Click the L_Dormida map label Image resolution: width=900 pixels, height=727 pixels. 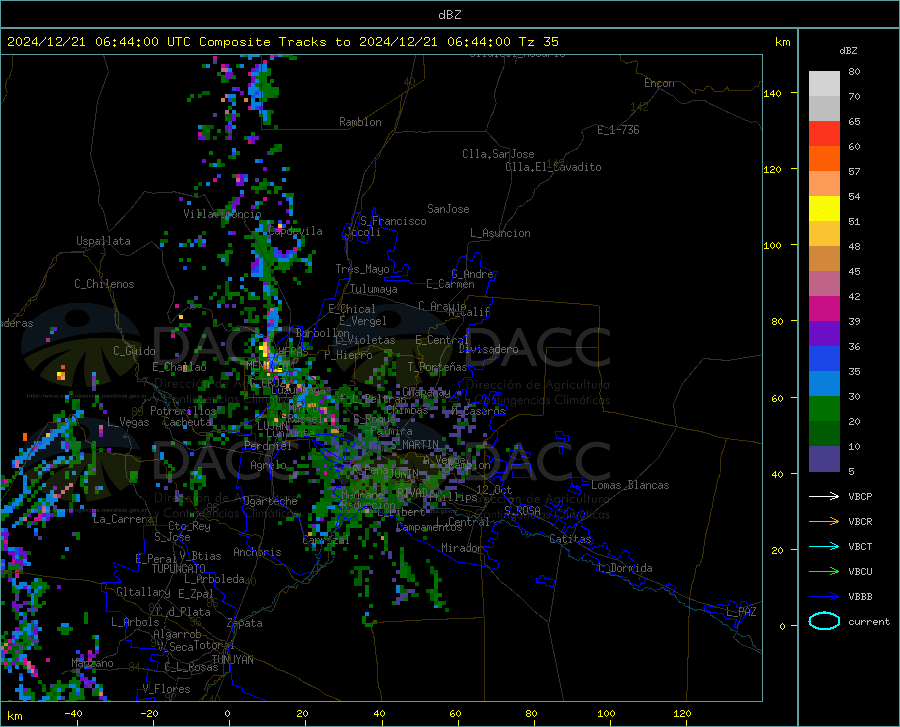[625, 568]
